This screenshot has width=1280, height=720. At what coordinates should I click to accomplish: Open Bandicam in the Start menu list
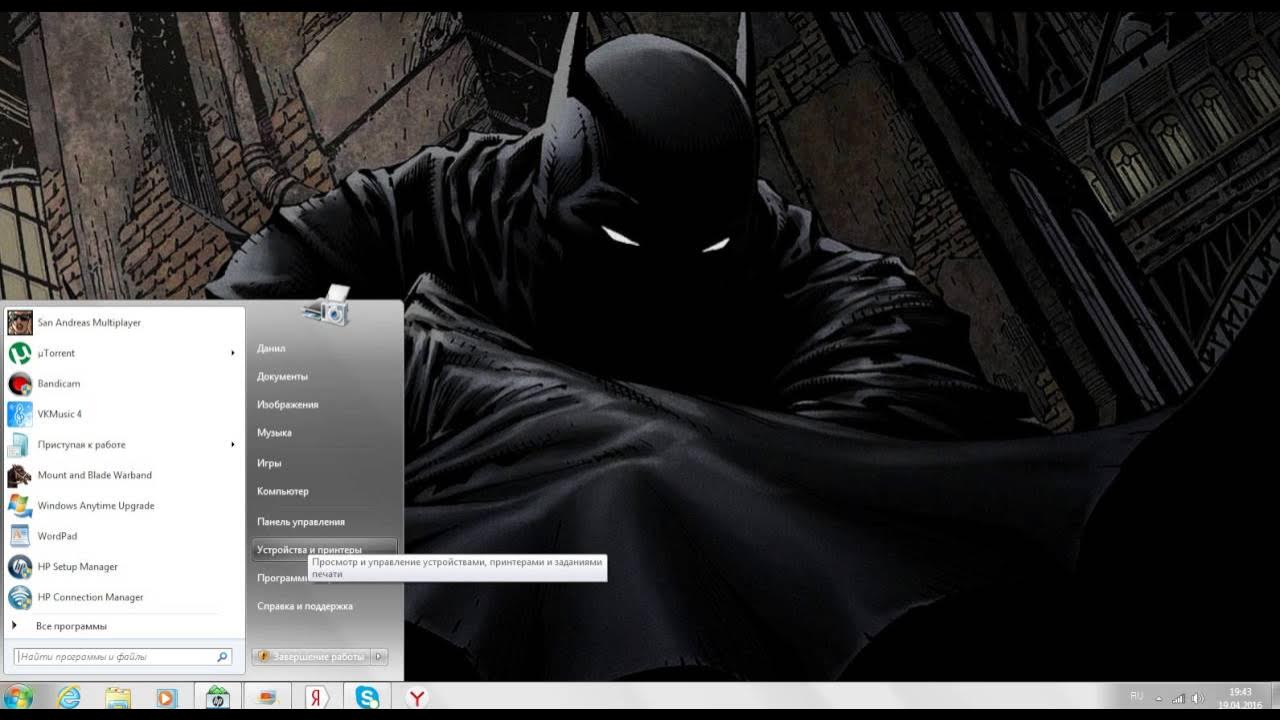124,384
